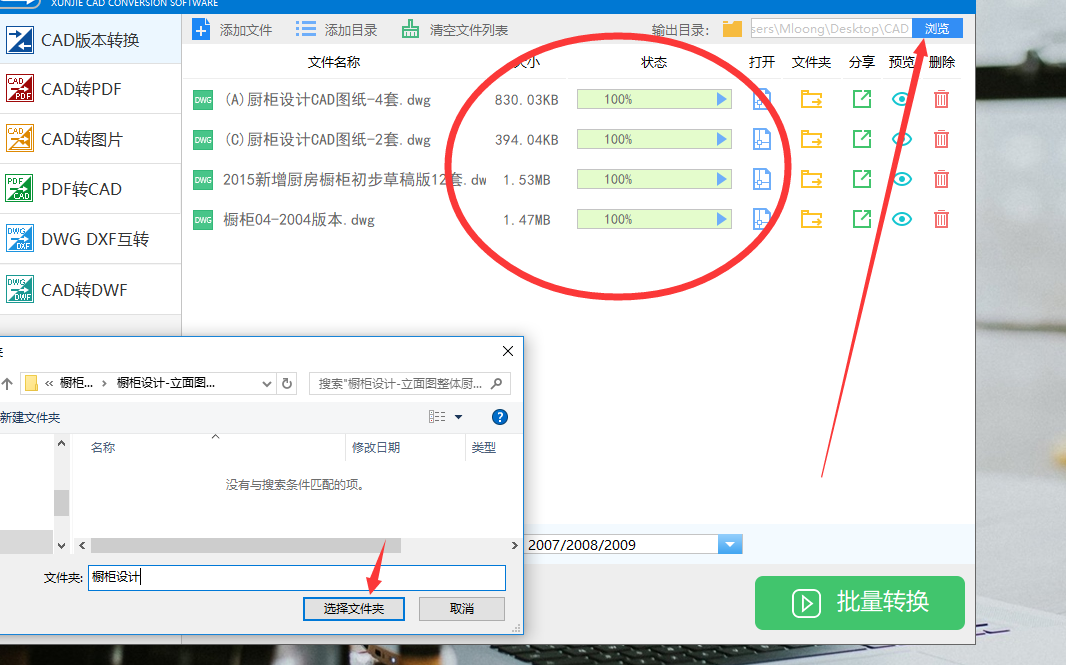
Task: Open converted file for 橱柜04-2004版本
Action: (x=761, y=219)
